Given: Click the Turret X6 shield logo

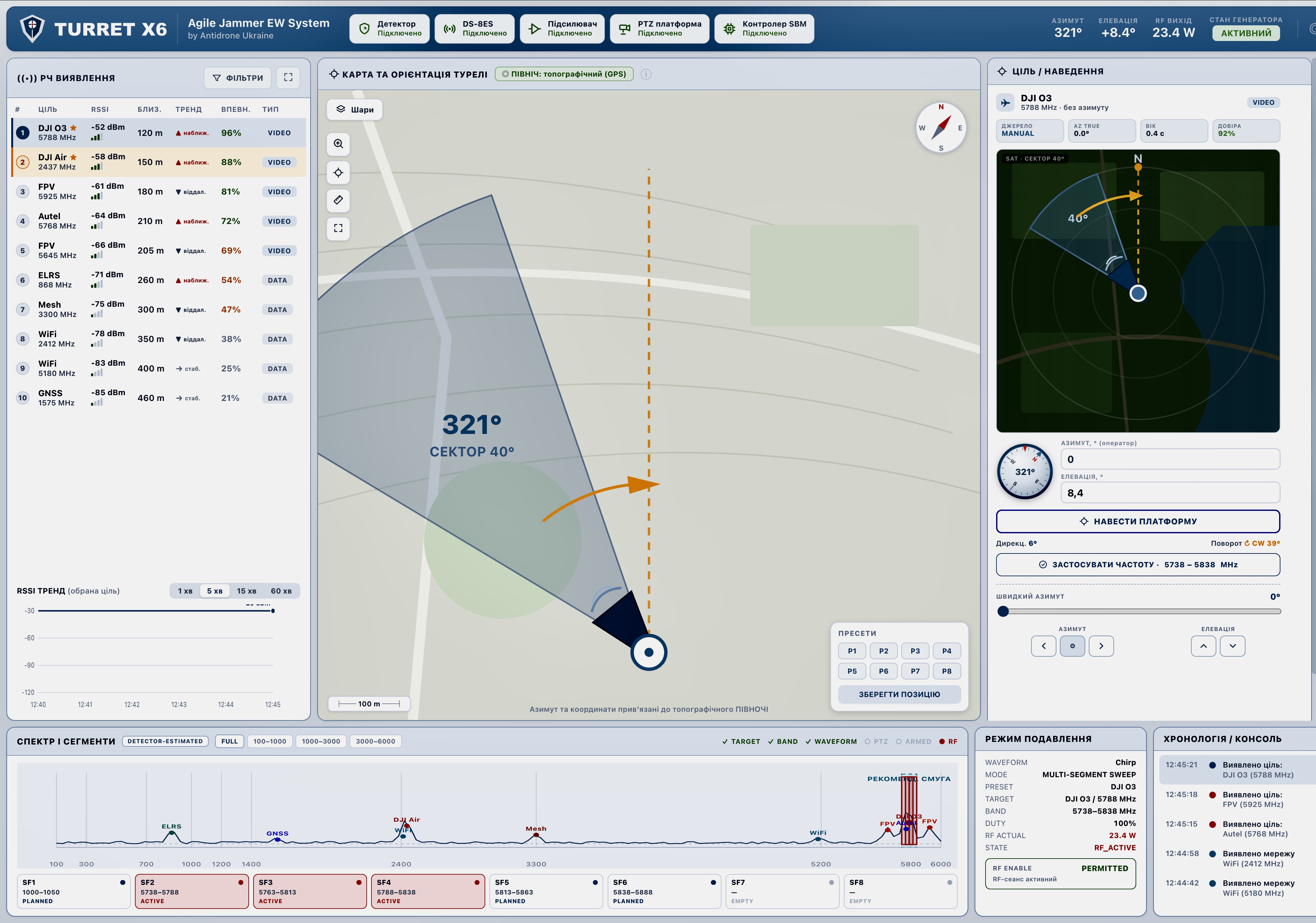Looking at the screenshot, I should pyautogui.click(x=33, y=28).
